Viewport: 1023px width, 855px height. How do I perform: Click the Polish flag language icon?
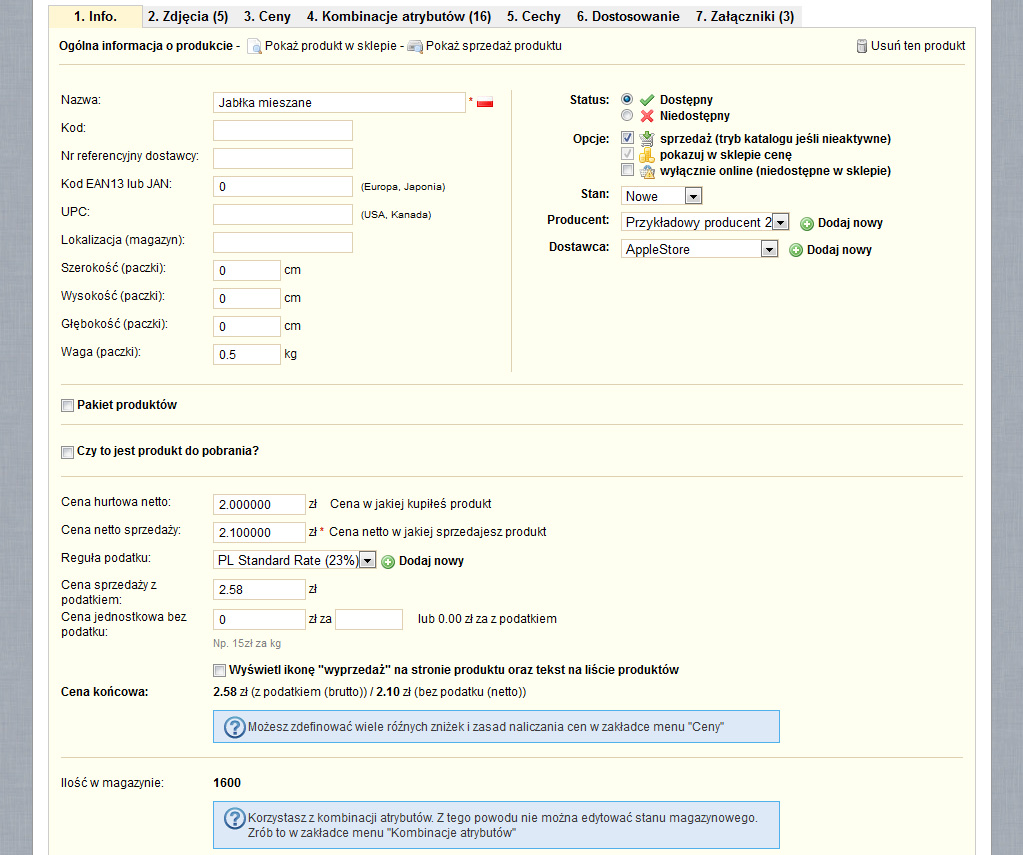tap(485, 103)
